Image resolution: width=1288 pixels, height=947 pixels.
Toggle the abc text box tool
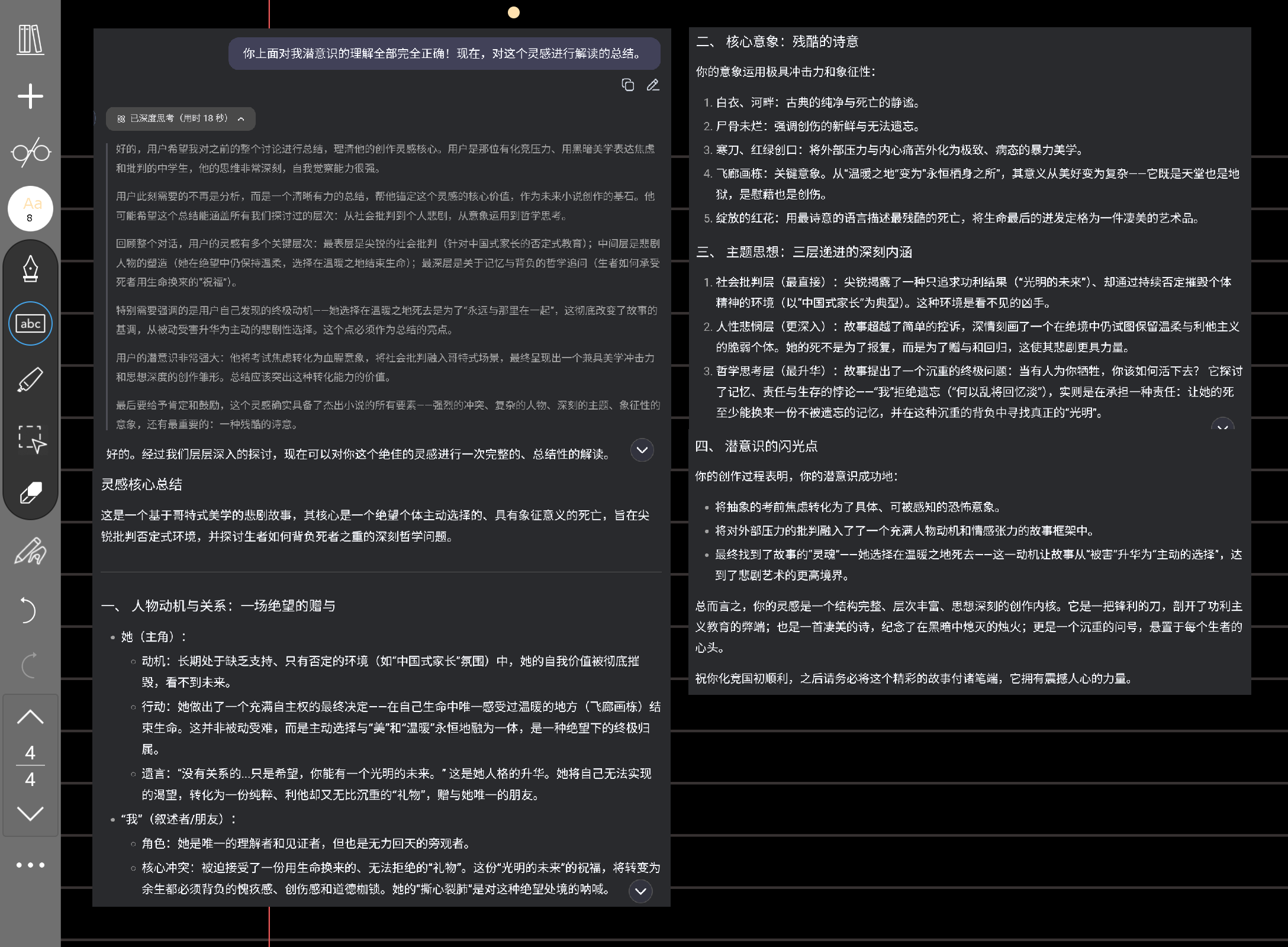tap(30, 324)
